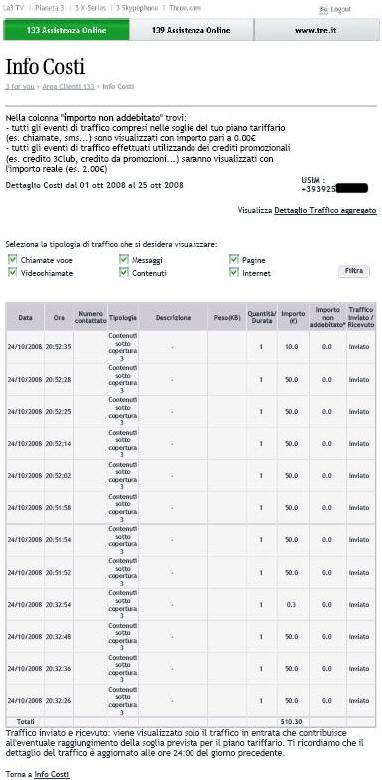Toggle the Chiamate voce checkbox
This screenshot has width=382, height=780.
13,259
